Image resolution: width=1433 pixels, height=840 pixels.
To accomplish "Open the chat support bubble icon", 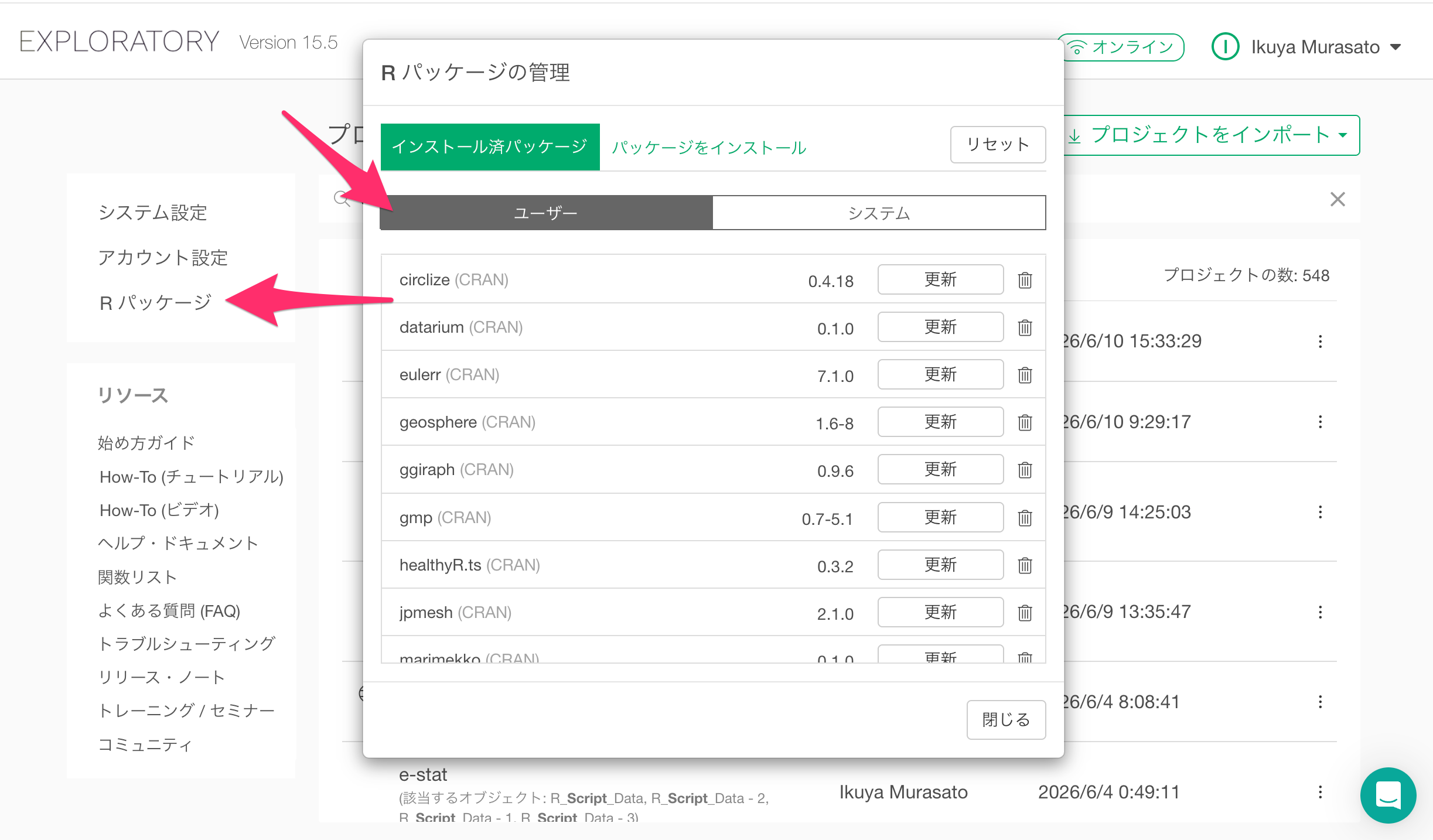I will click(x=1388, y=795).
